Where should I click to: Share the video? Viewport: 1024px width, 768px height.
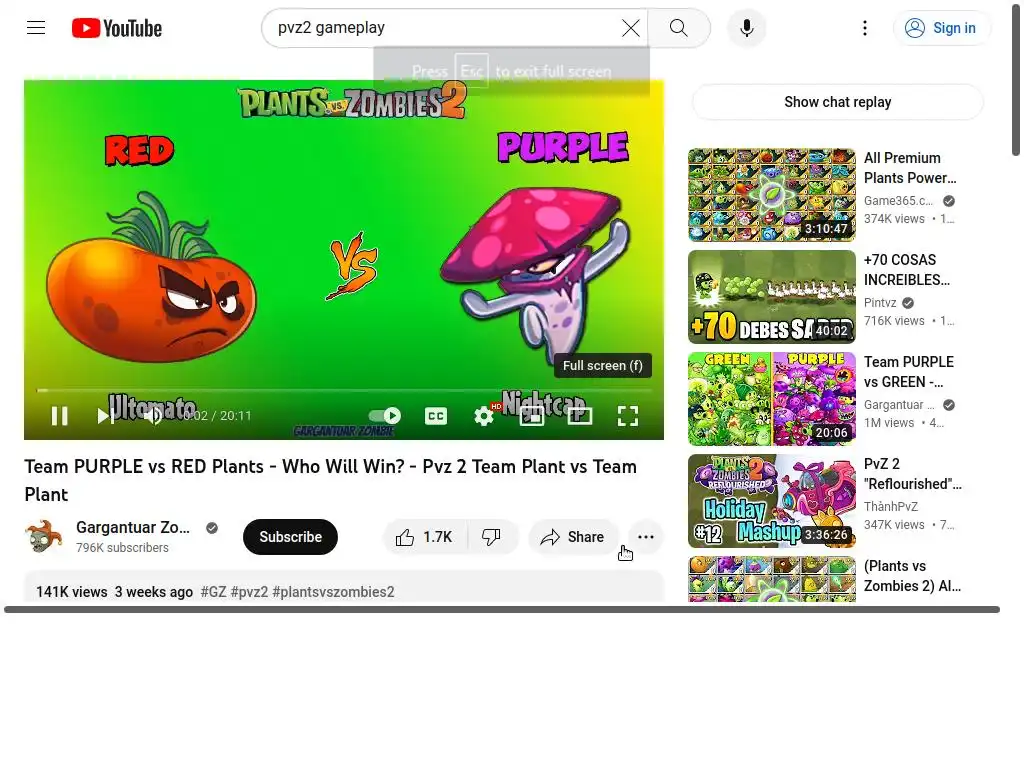573,537
